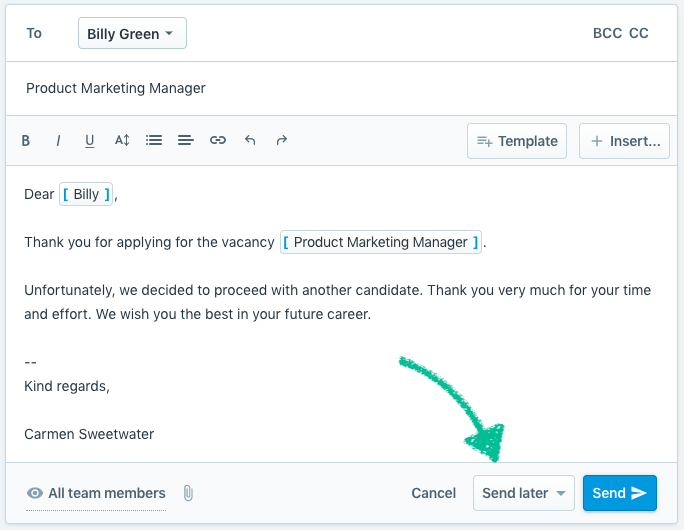Screen dimensions: 684x530
Task: Open the font size tool
Action: pos(122,140)
